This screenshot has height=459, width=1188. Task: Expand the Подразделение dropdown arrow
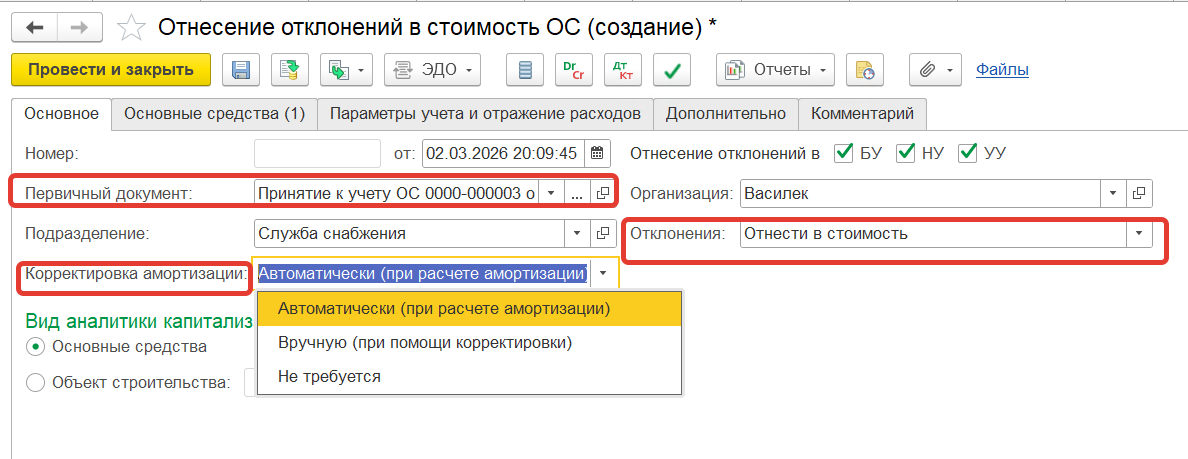(x=577, y=233)
